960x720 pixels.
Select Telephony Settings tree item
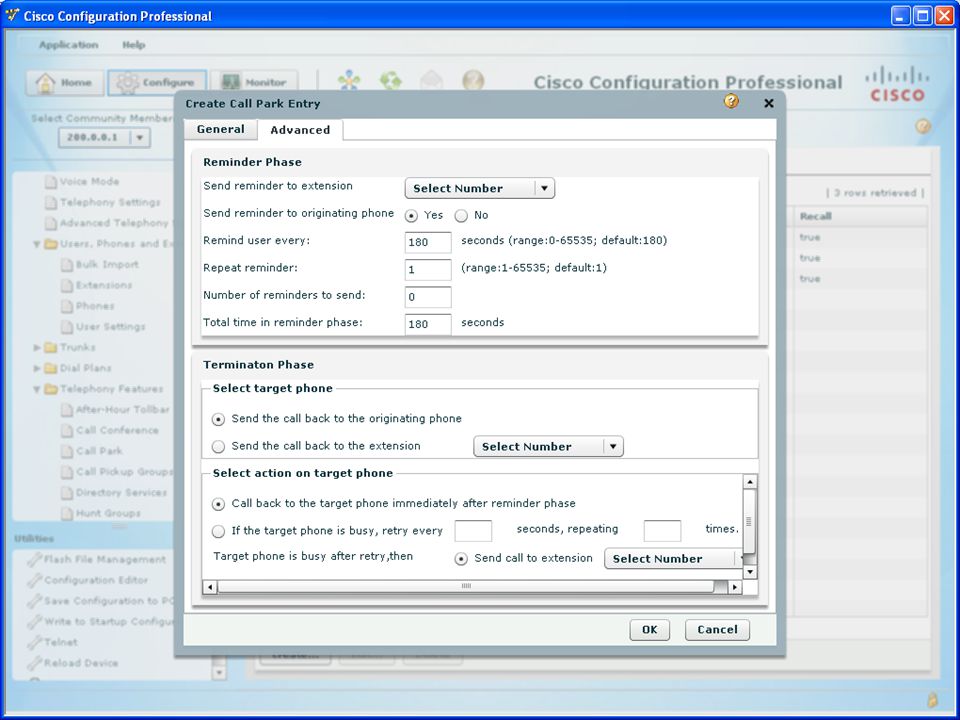[x=110, y=202]
